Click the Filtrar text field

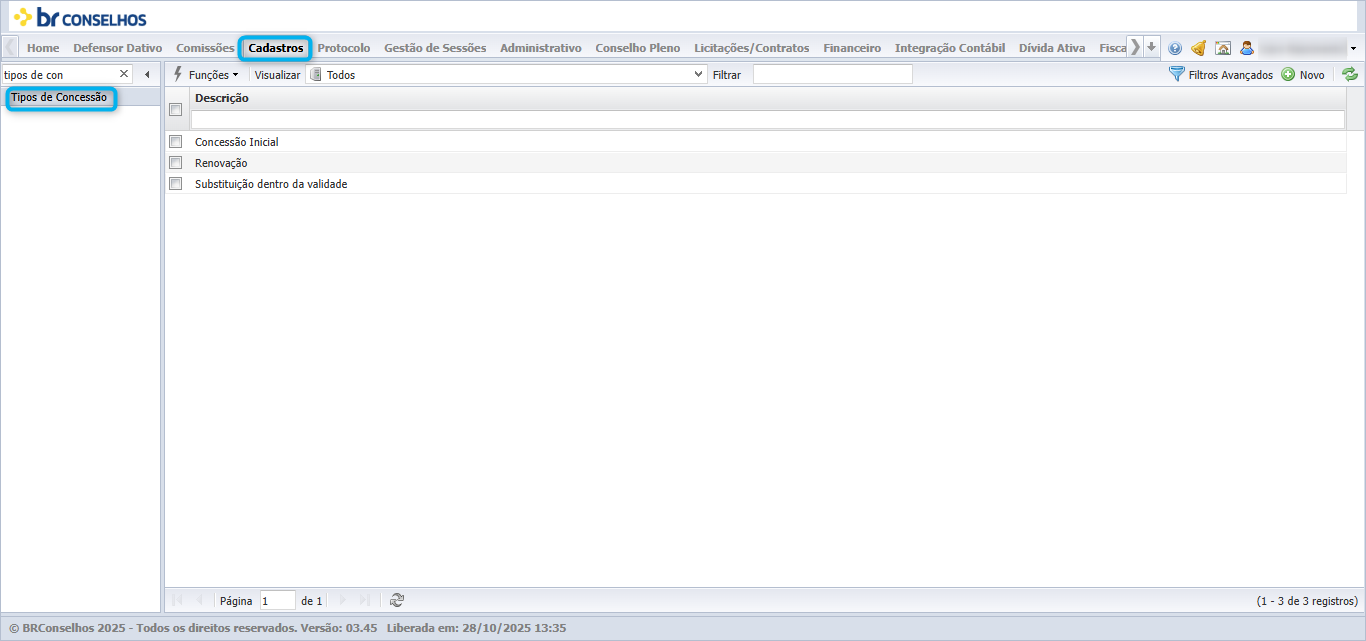tap(833, 74)
